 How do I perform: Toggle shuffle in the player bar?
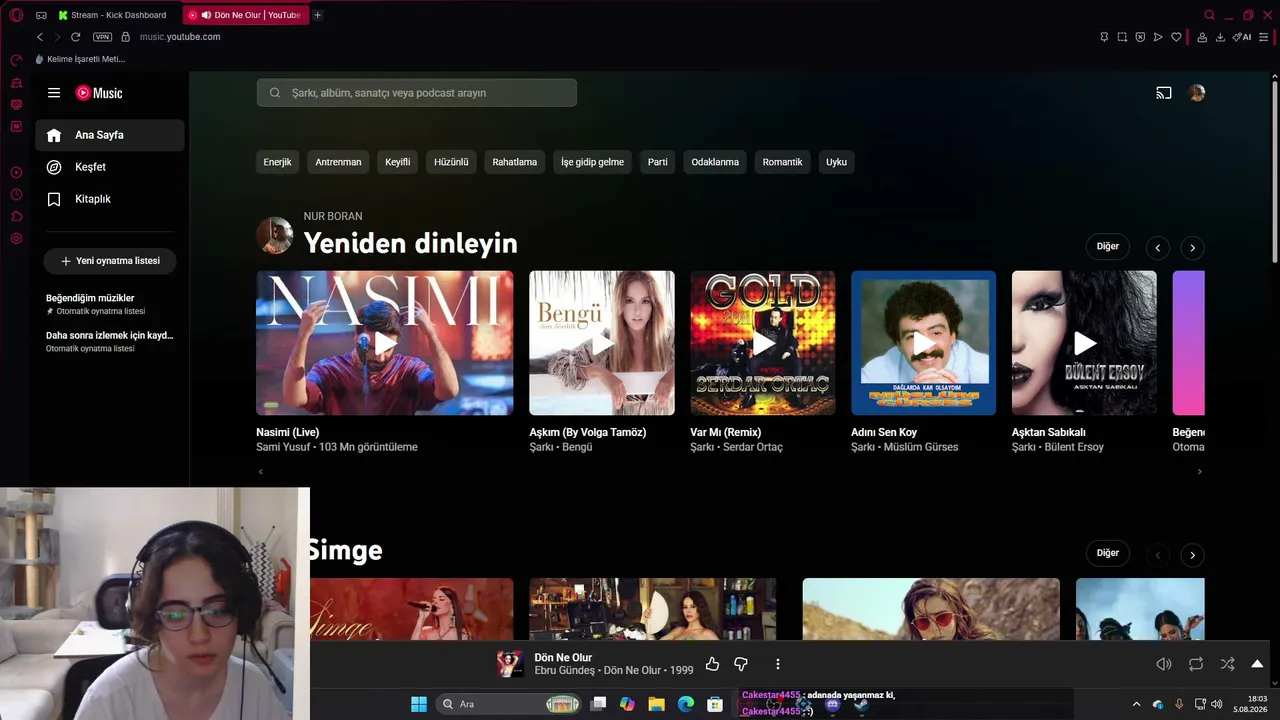(x=1228, y=664)
